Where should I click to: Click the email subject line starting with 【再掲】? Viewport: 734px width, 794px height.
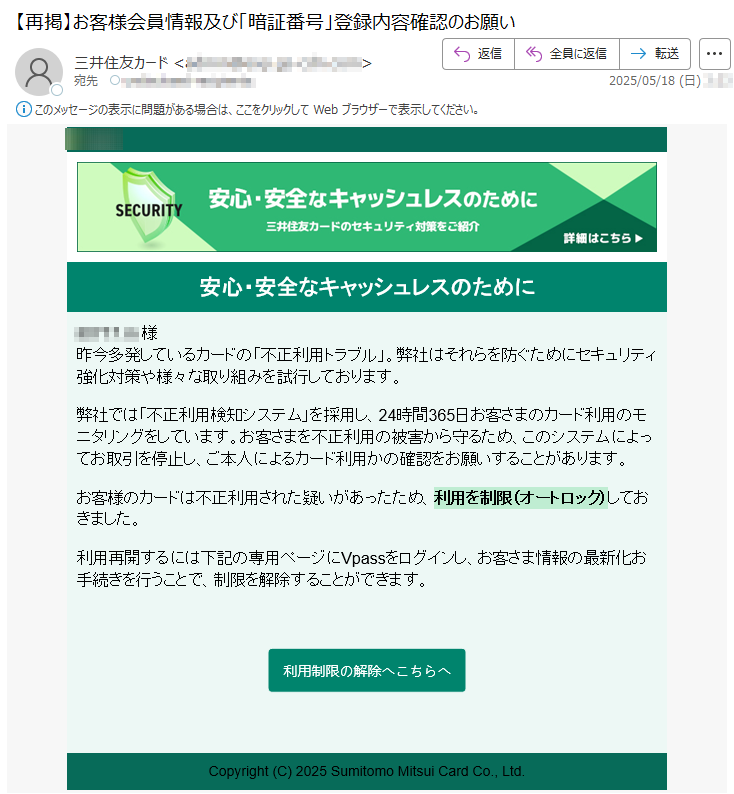[265, 22]
